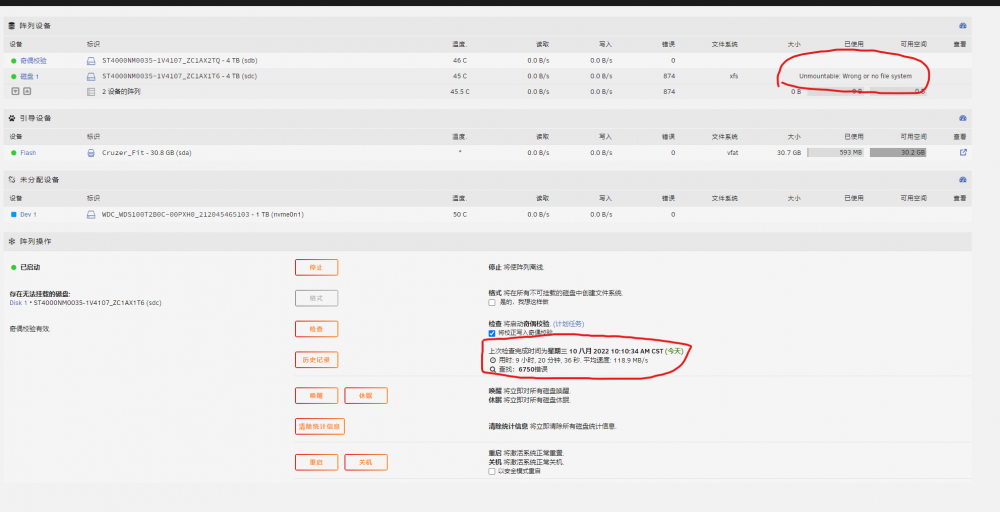This screenshot has width=1000, height=512.
Task: Click the paw icon of 引导设备 section
Action: pyautogui.click(x=11, y=118)
